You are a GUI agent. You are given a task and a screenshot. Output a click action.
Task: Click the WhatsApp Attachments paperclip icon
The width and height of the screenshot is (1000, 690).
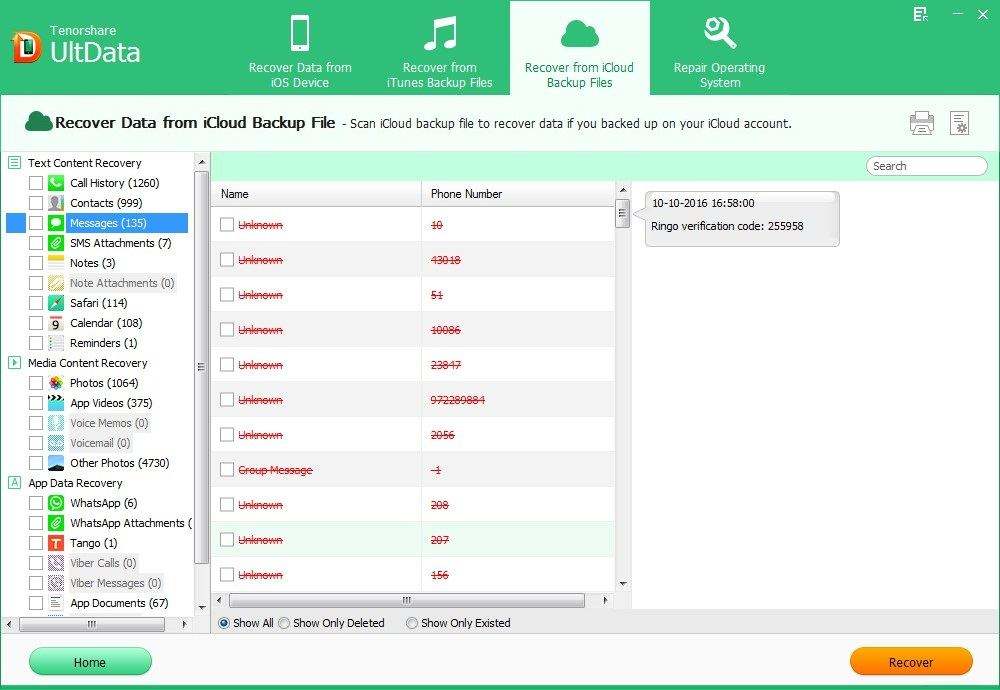(56, 523)
